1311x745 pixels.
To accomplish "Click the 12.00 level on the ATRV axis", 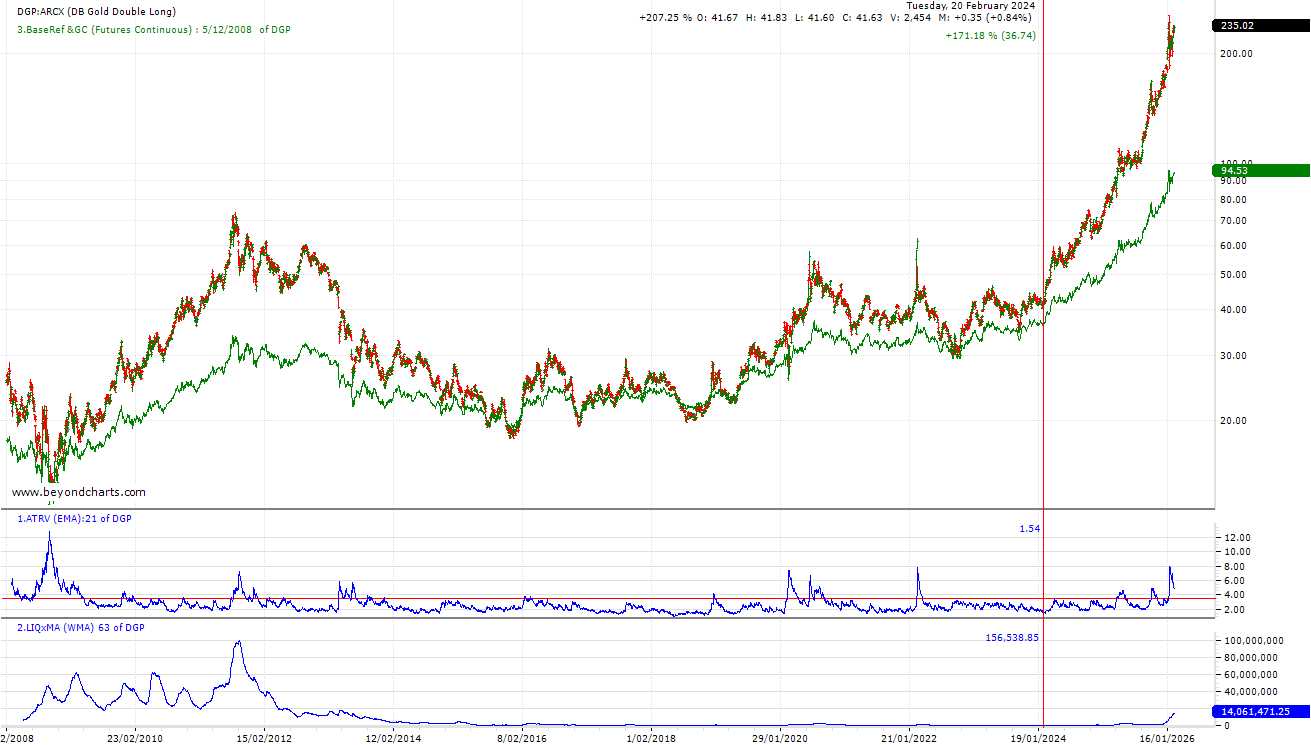I will pos(1237,537).
